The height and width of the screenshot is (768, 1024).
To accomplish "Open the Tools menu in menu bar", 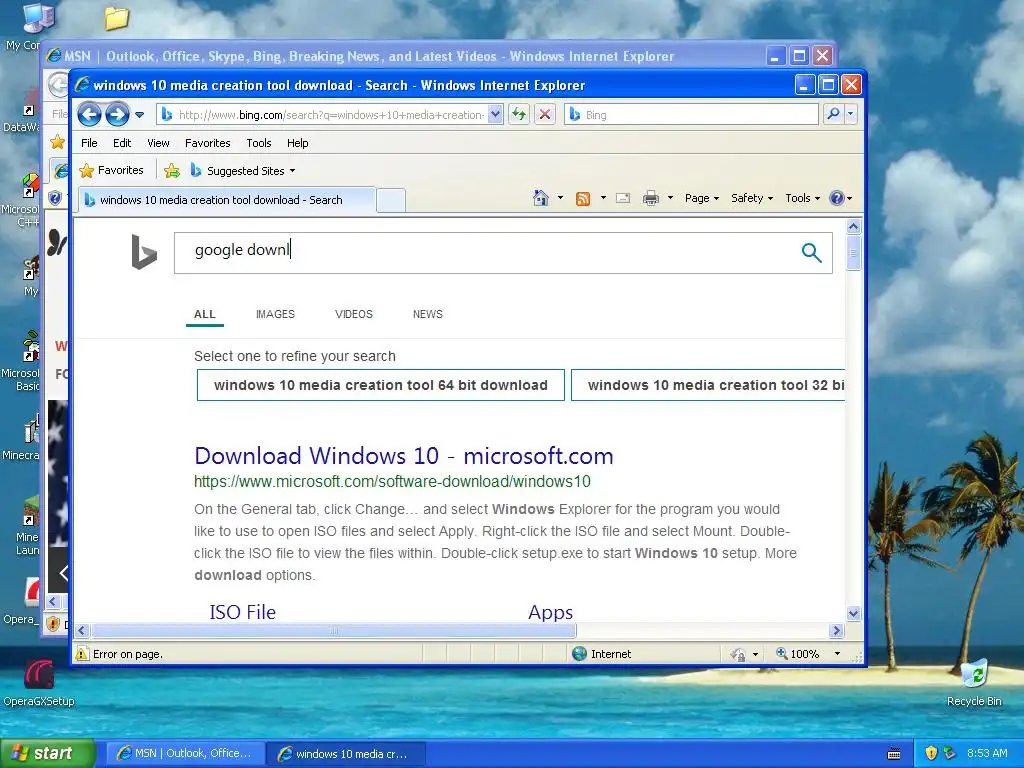I will 259,143.
